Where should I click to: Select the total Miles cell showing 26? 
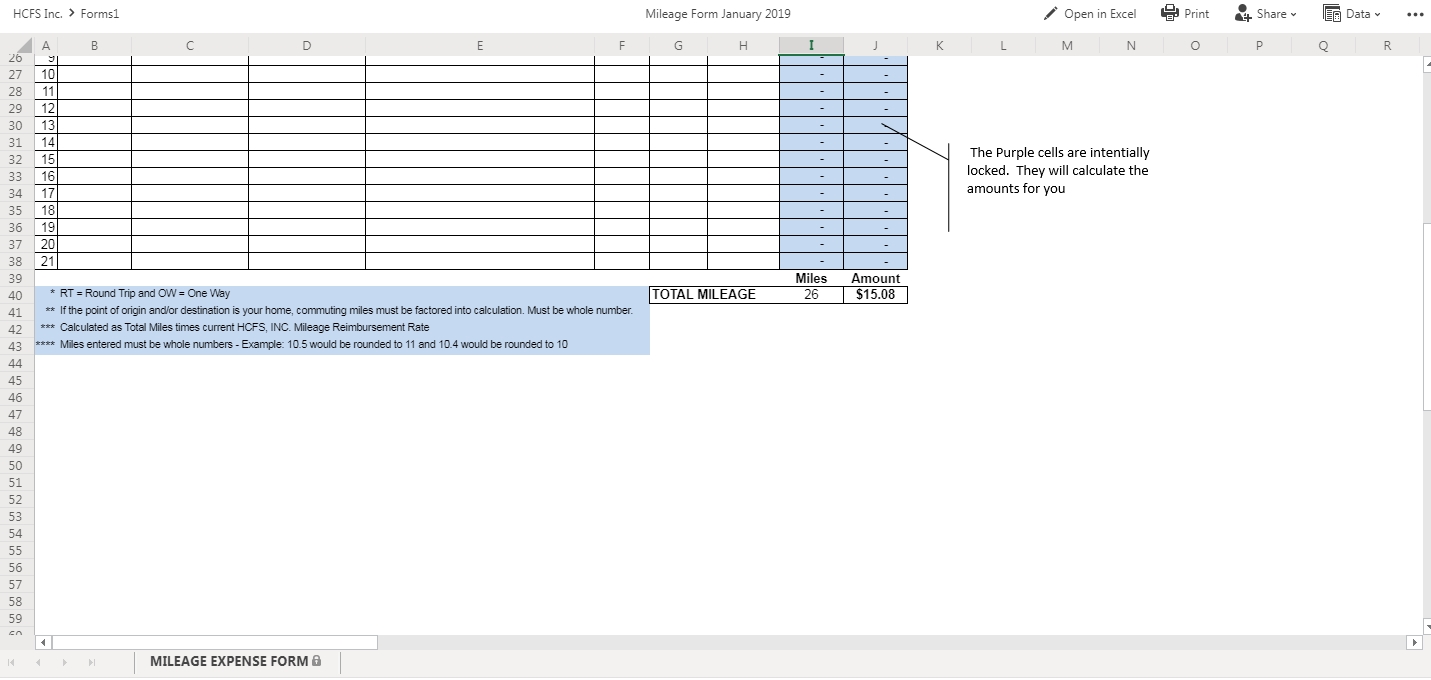pyautogui.click(x=811, y=295)
